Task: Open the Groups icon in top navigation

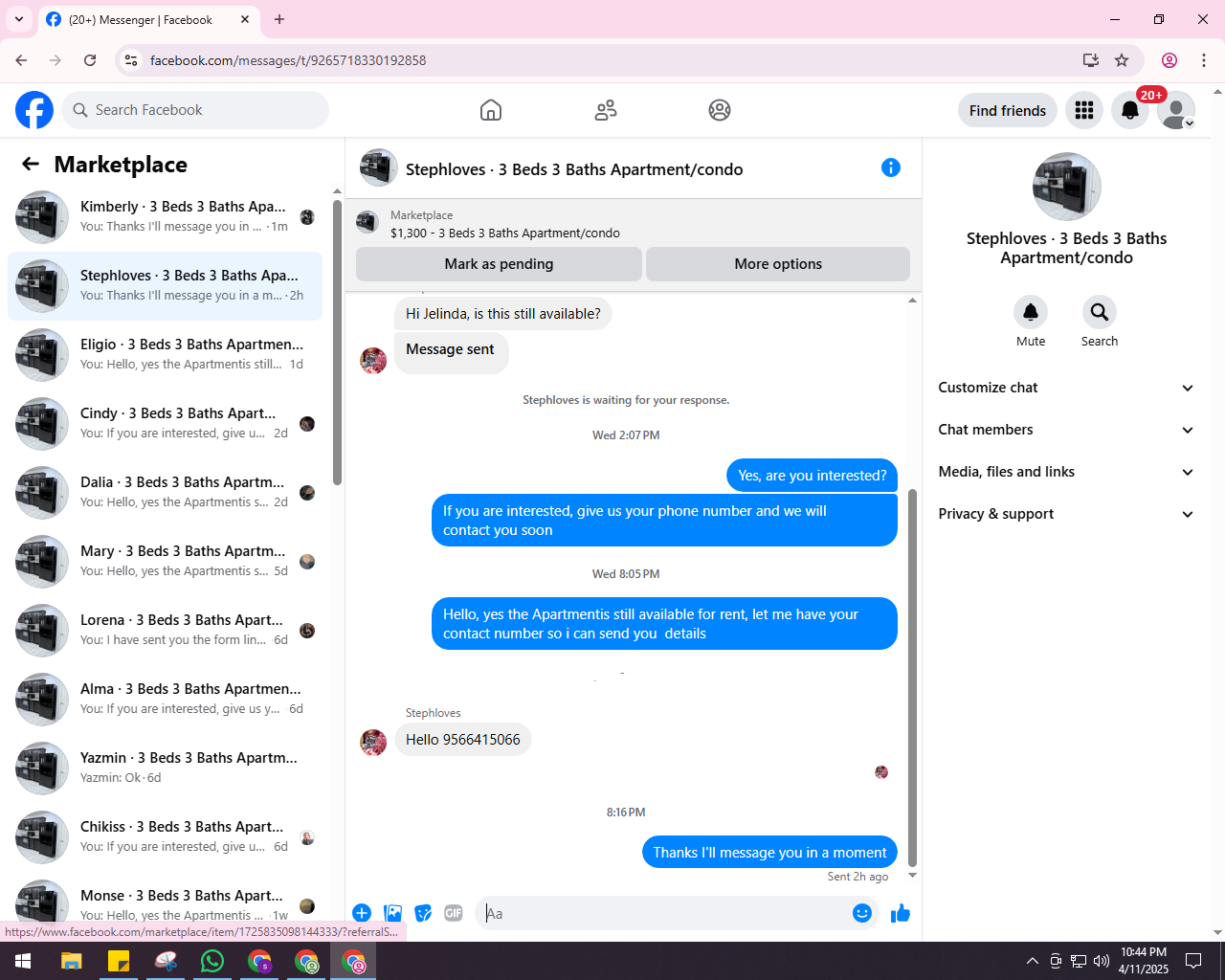Action: click(720, 110)
